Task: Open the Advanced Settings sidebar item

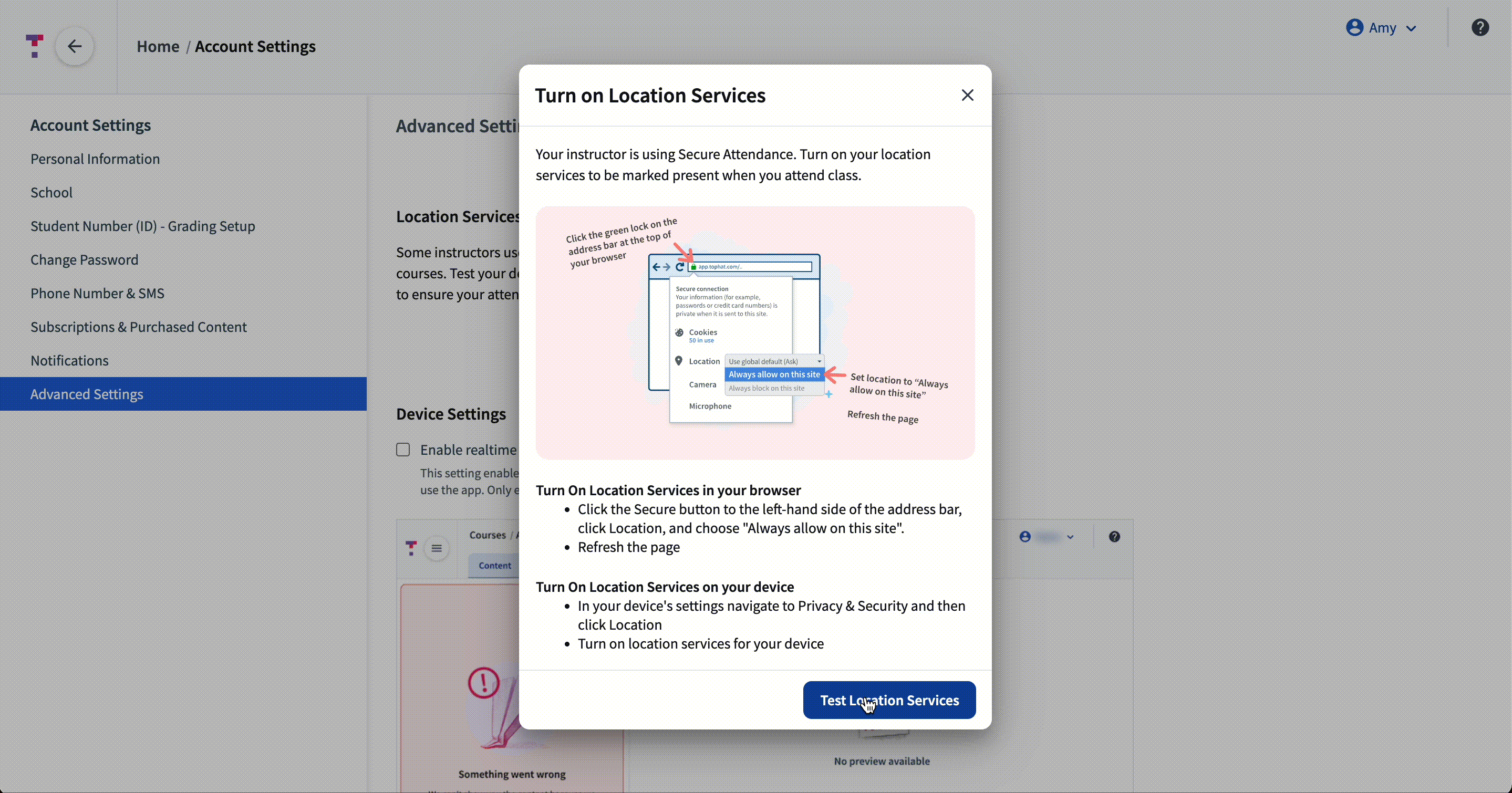Action: pyautogui.click(x=87, y=394)
